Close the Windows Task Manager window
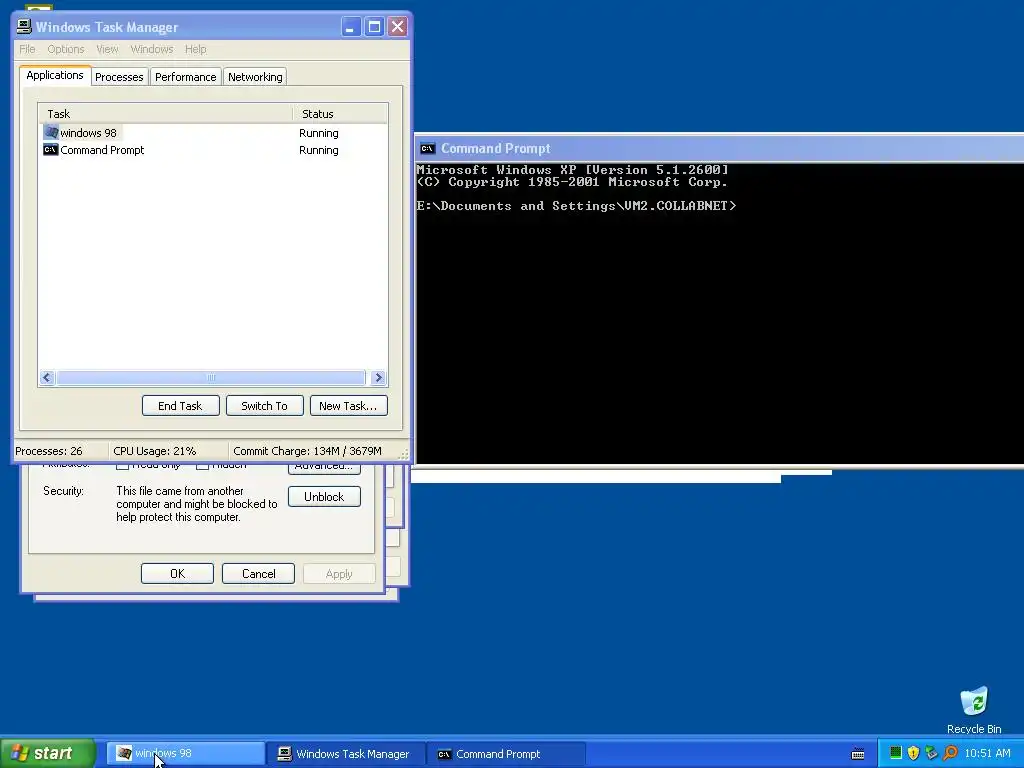Image resolution: width=1024 pixels, height=768 pixels. click(397, 27)
